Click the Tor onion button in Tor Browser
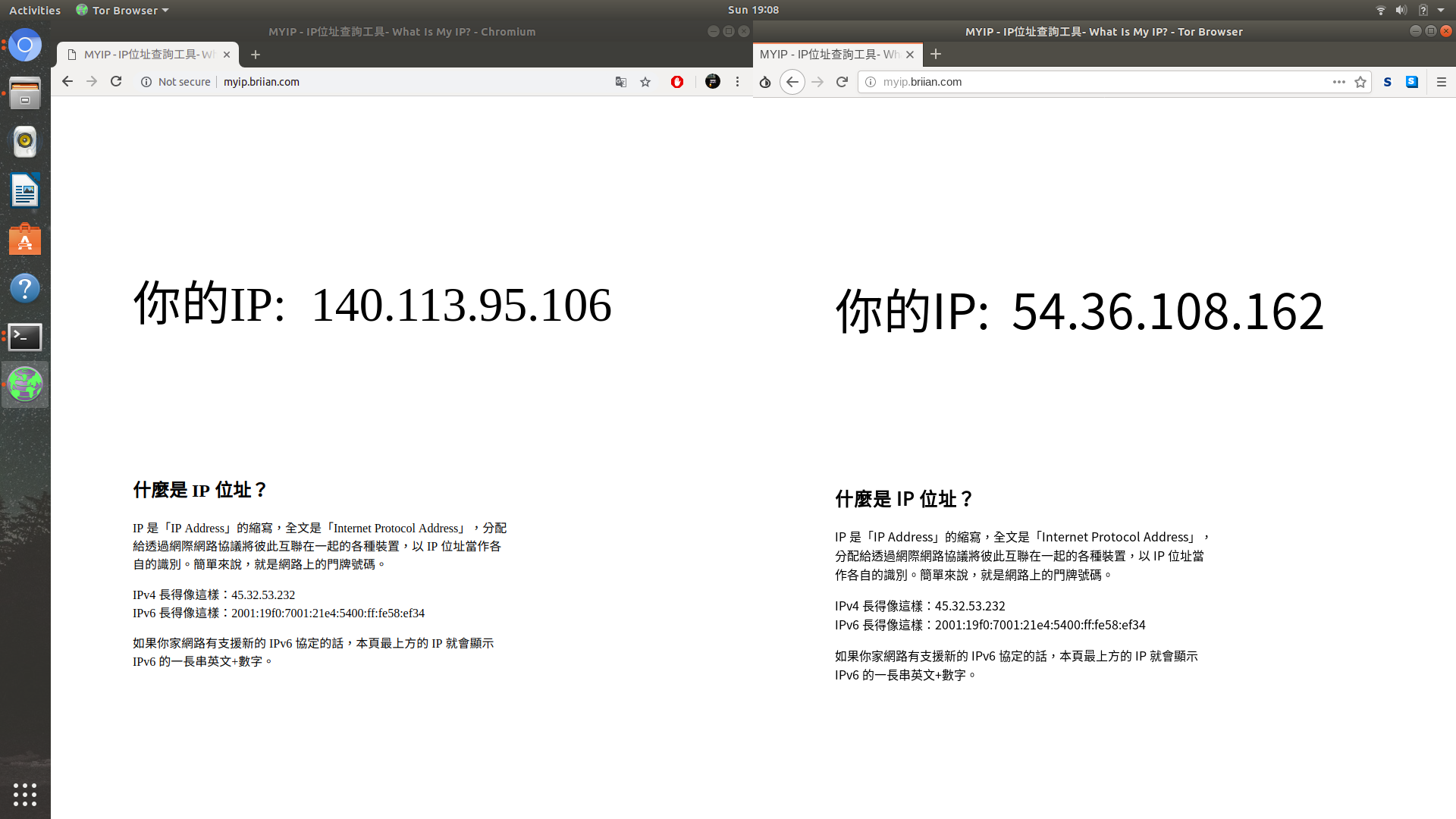This screenshot has height=819, width=1456. coord(765,82)
